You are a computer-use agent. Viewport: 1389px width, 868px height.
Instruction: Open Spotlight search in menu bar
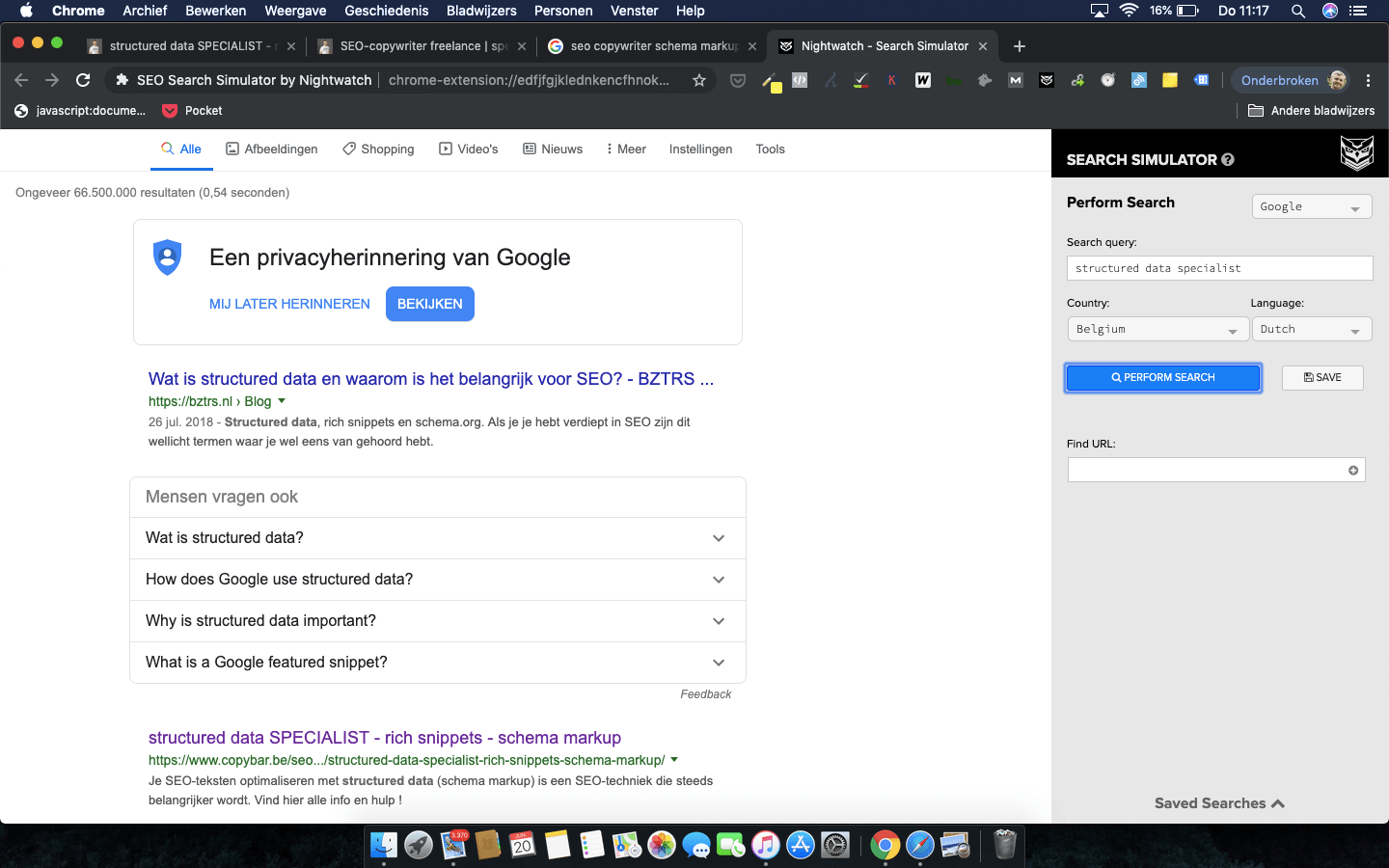click(x=1298, y=11)
